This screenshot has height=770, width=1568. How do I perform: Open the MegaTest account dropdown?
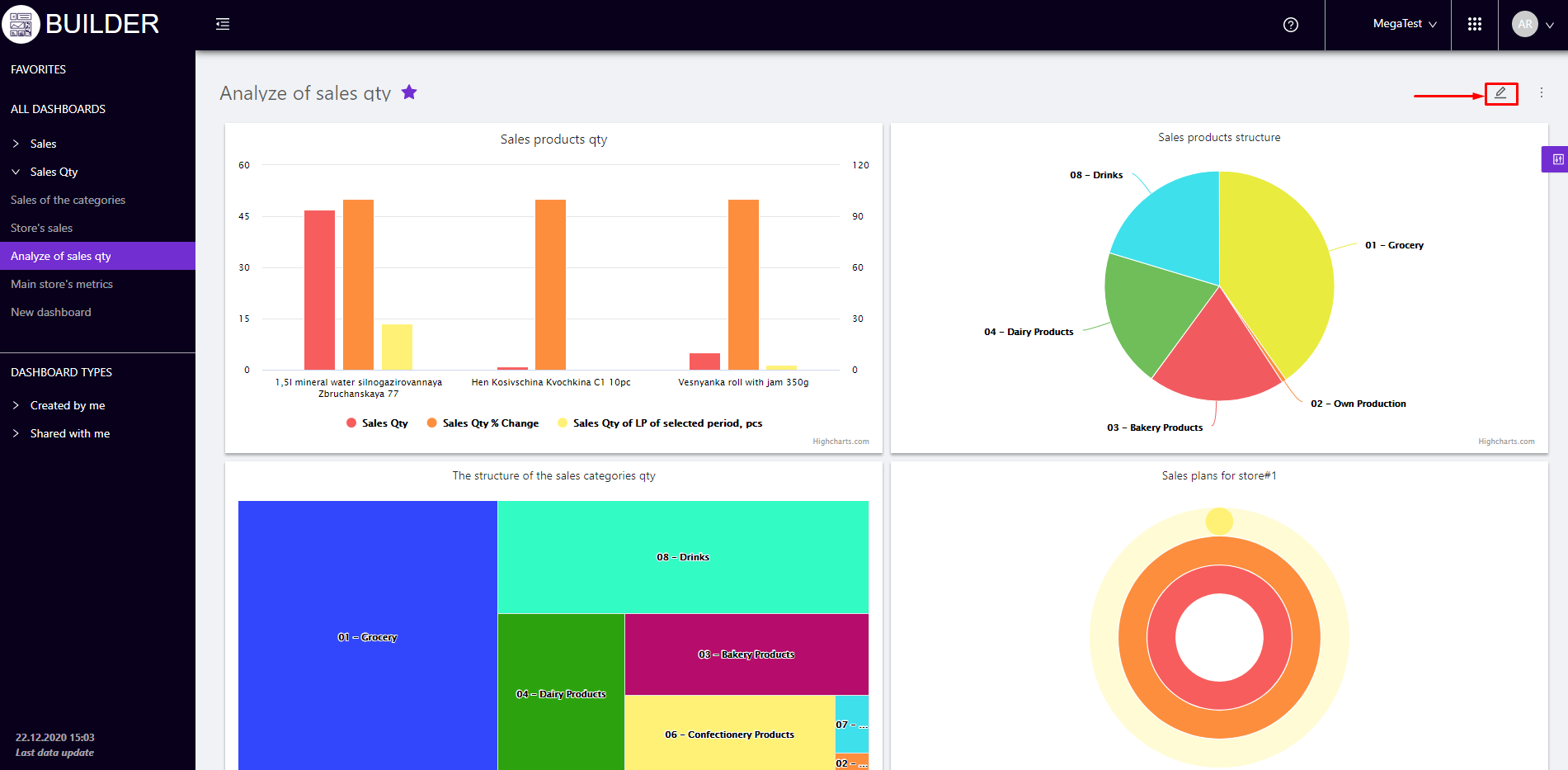click(x=1404, y=24)
